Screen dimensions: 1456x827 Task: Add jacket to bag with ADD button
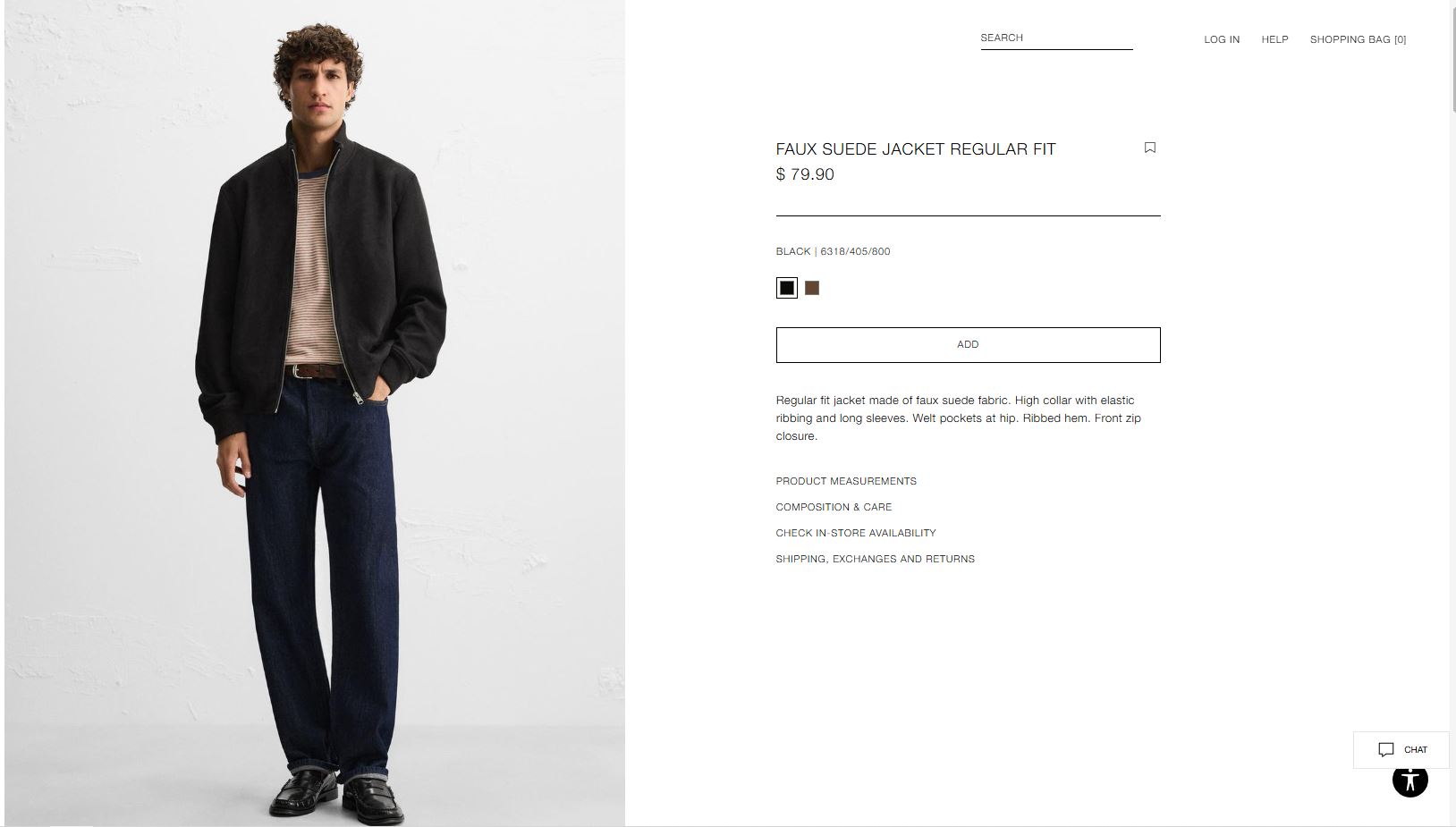pos(968,345)
